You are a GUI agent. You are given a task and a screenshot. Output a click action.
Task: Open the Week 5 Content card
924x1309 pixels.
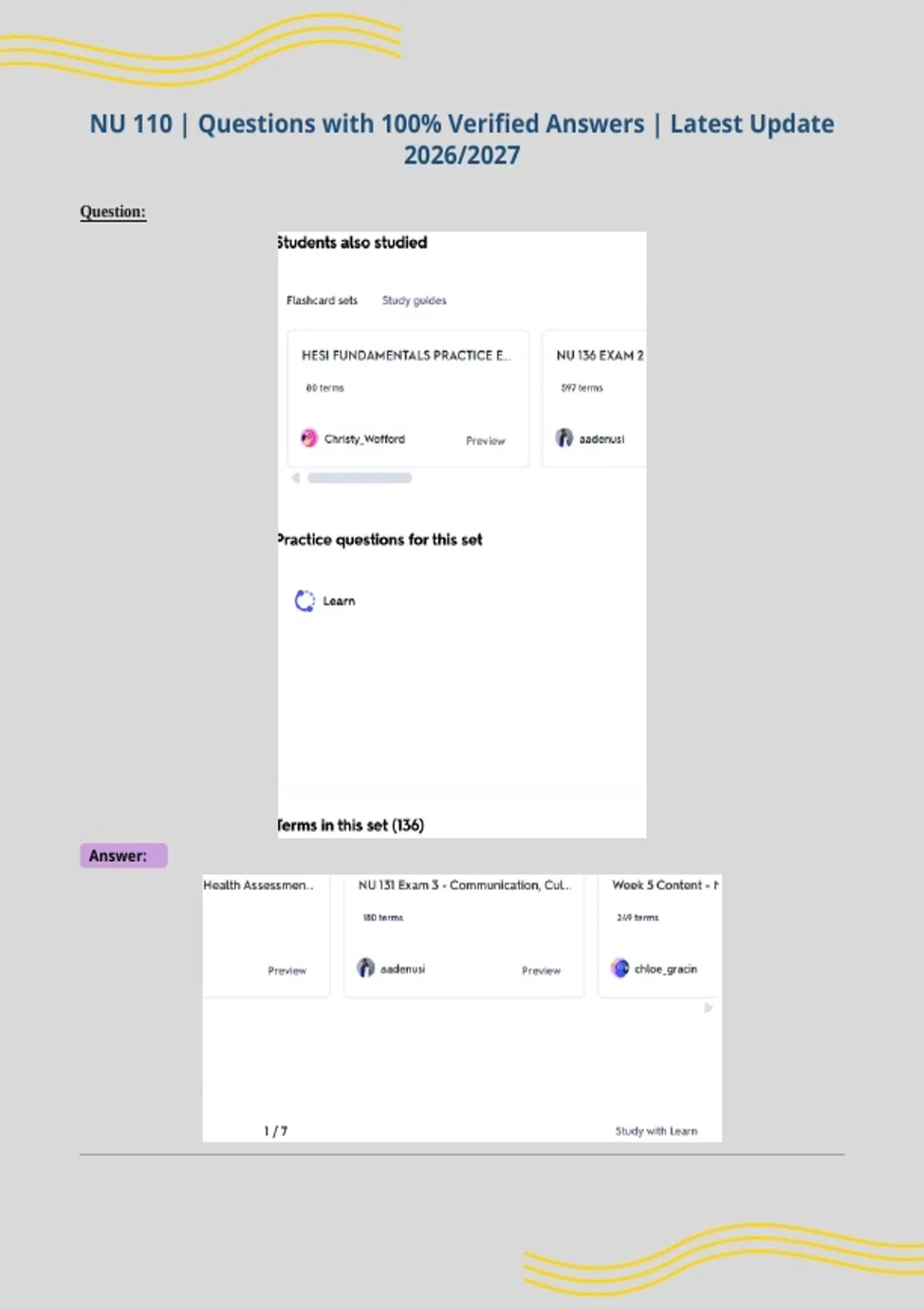660,936
